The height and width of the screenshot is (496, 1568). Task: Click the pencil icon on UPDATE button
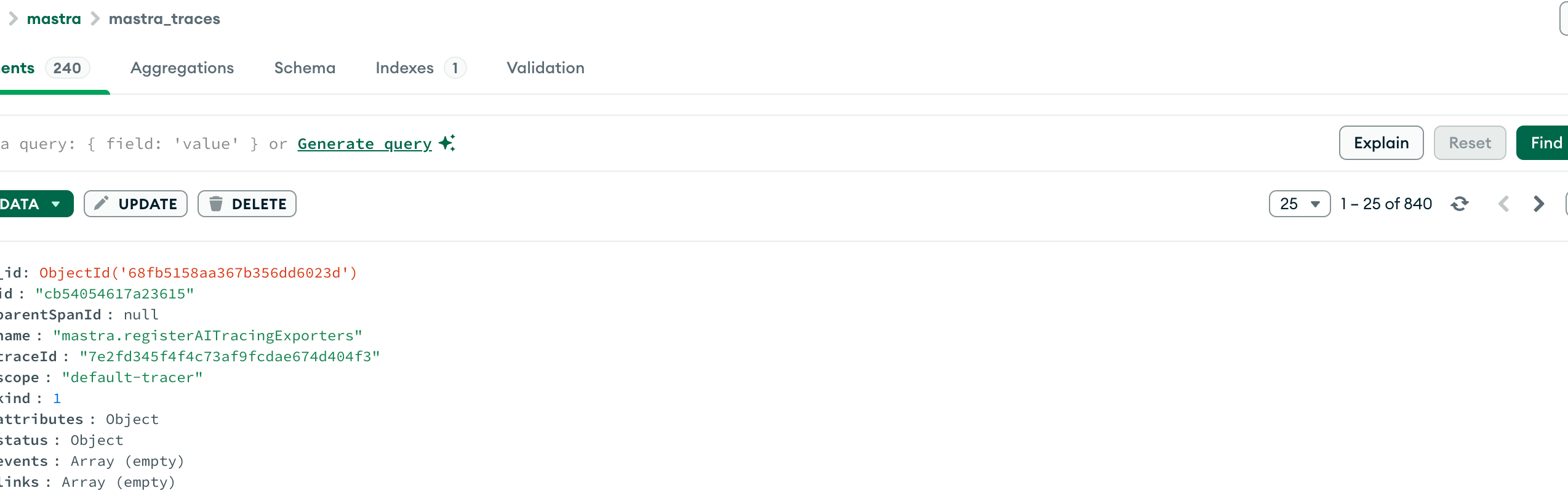(x=102, y=204)
